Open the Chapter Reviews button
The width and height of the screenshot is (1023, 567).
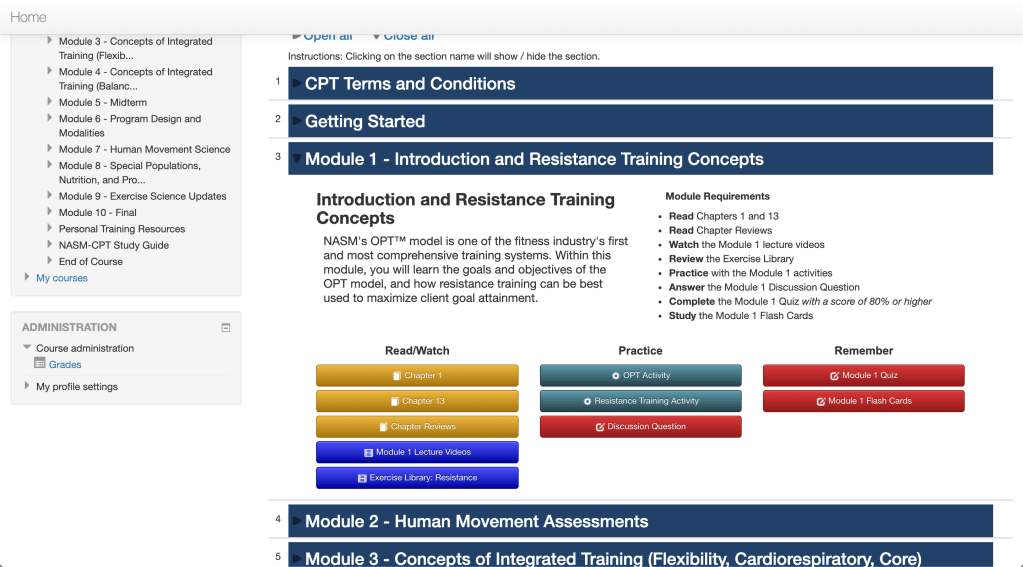pos(417,427)
